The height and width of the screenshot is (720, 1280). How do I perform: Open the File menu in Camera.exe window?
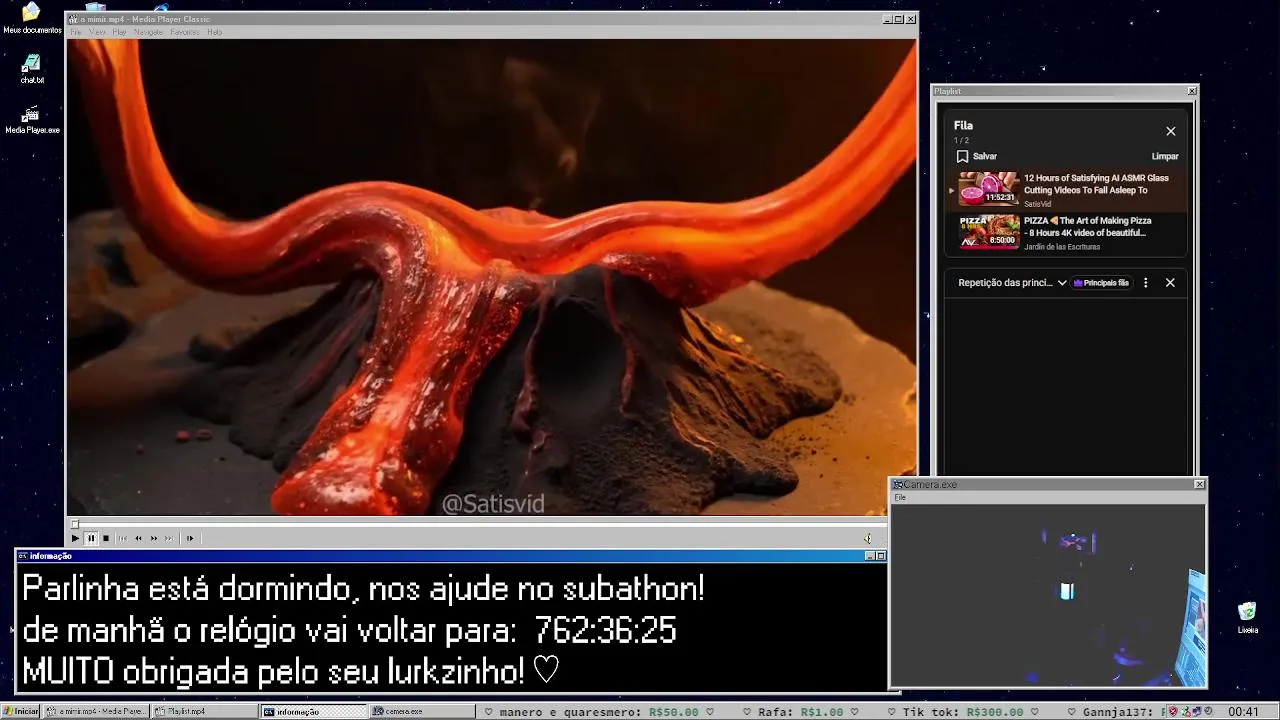click(x=900, y=497)
